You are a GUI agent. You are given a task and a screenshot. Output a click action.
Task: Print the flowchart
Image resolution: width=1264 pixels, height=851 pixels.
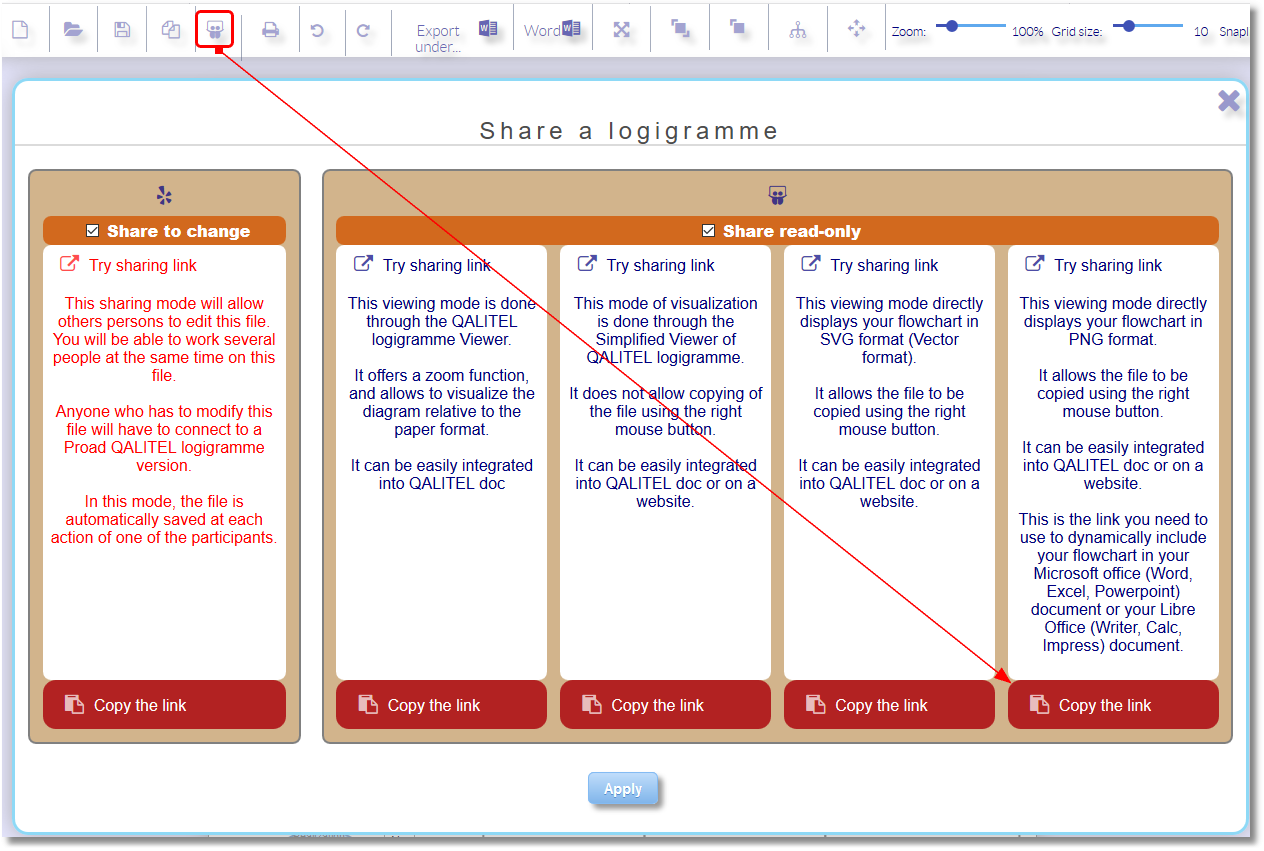[270, 28]
